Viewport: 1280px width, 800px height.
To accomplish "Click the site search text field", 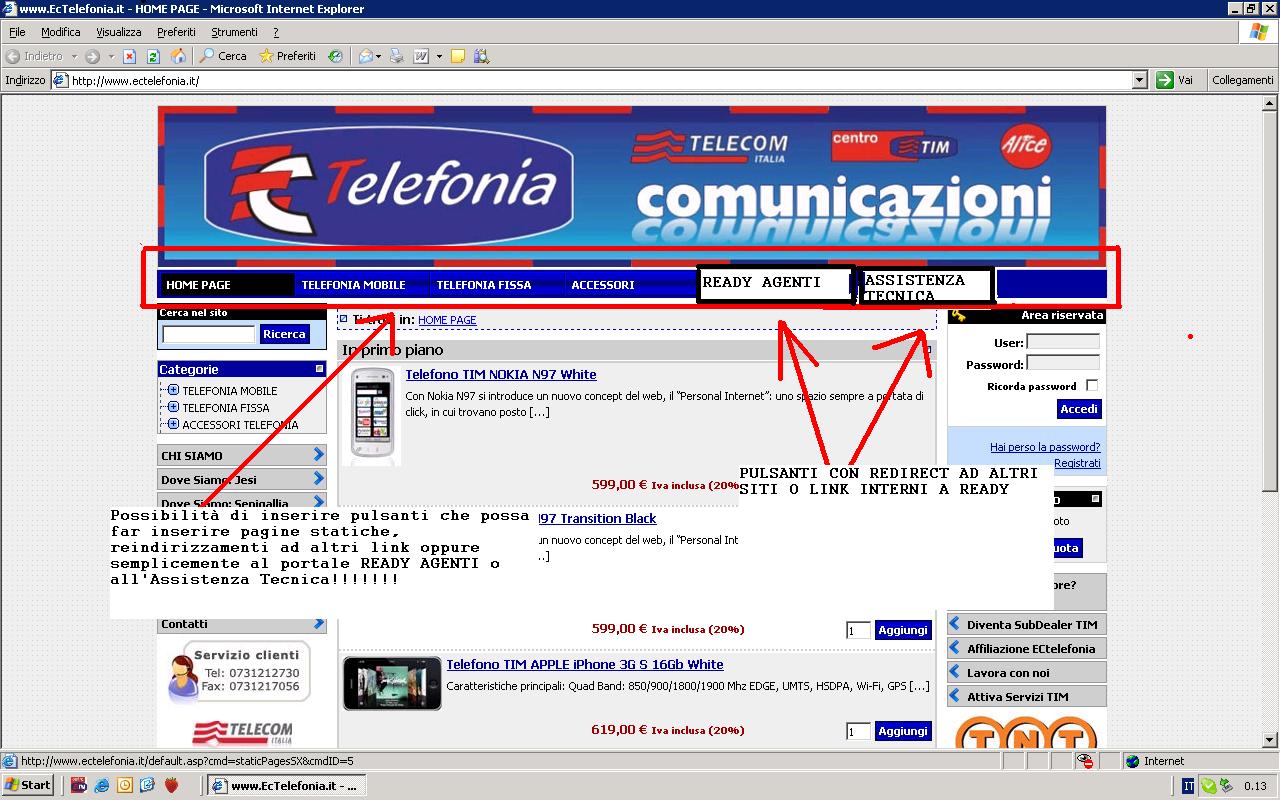I will click(209, 335).
